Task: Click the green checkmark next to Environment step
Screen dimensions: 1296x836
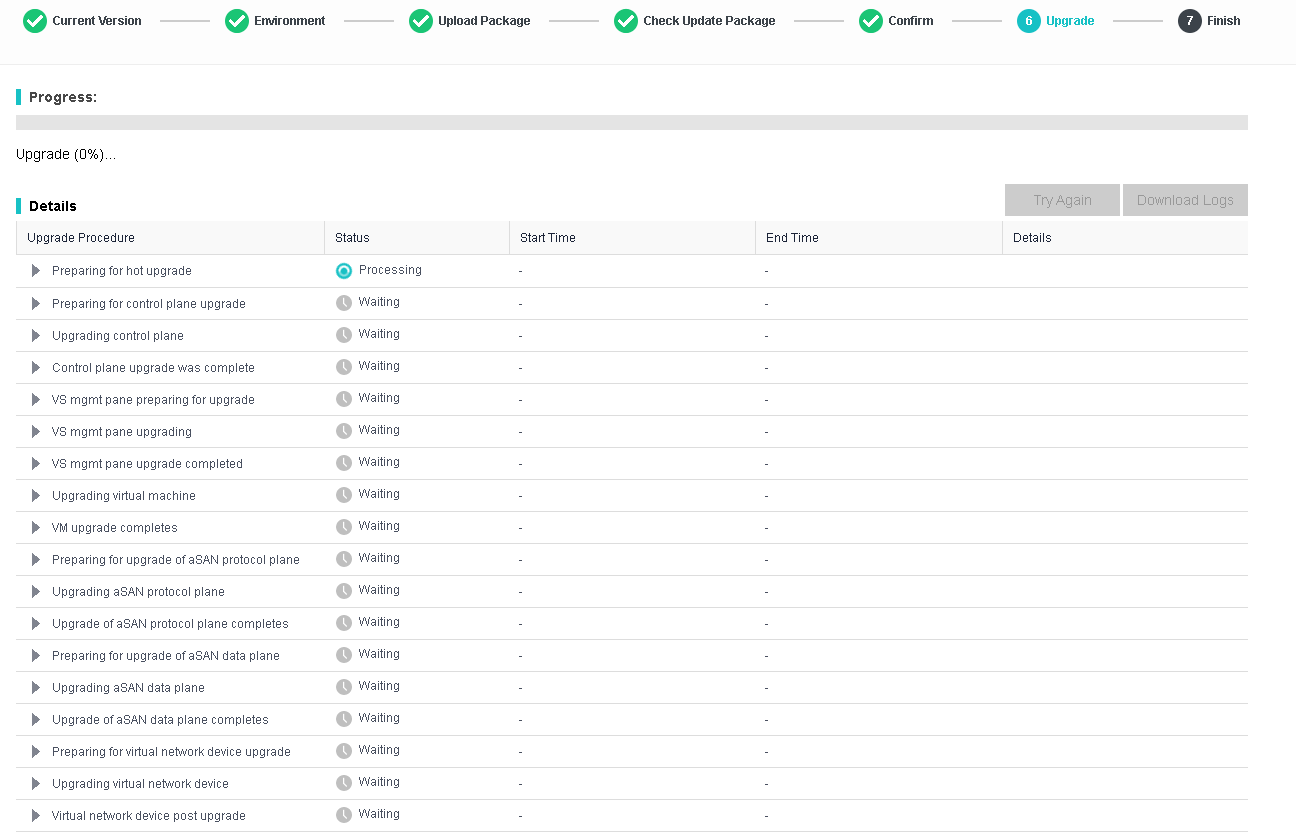Action: tap(237, 21)
